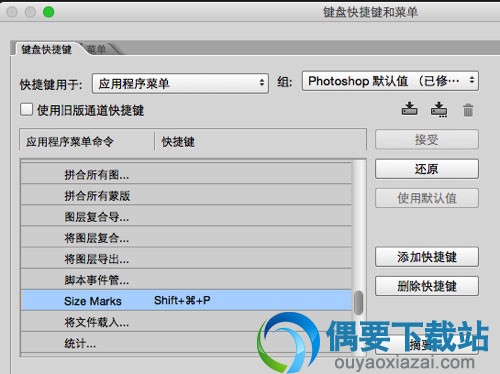Select the 脚本事件管... row
Image resolution: width=500 pixels, height=374 pixels.
[x=186, y=280]
